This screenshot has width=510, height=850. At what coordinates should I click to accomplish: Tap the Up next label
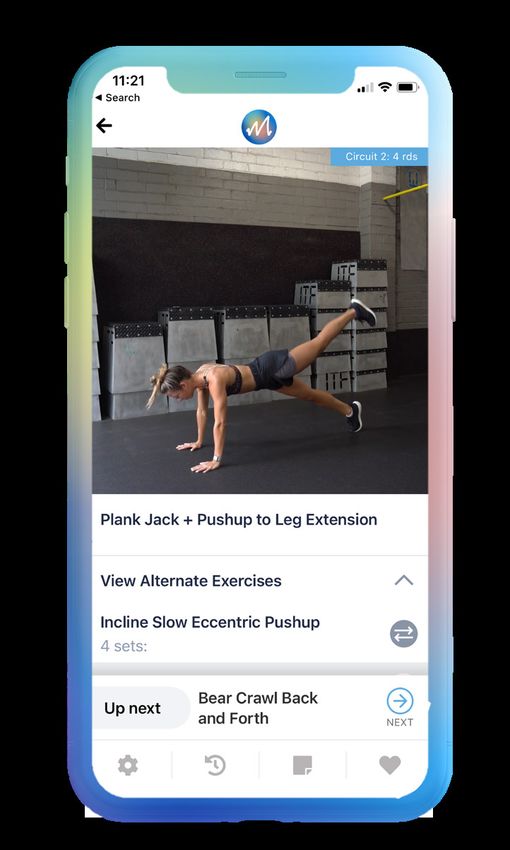coord(132,708)
